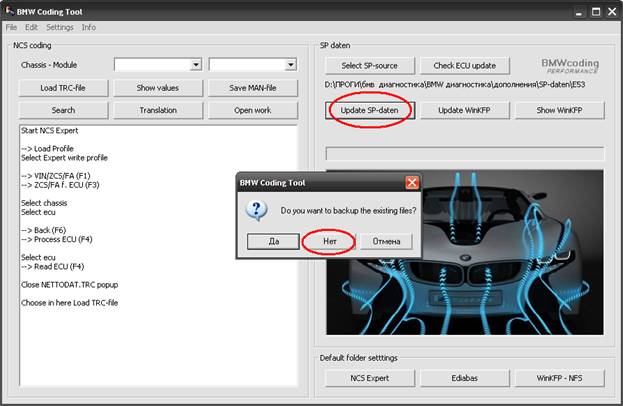Screen dimensions: 623x406
Task: Open the Settings menu
Action: [60, 27]
